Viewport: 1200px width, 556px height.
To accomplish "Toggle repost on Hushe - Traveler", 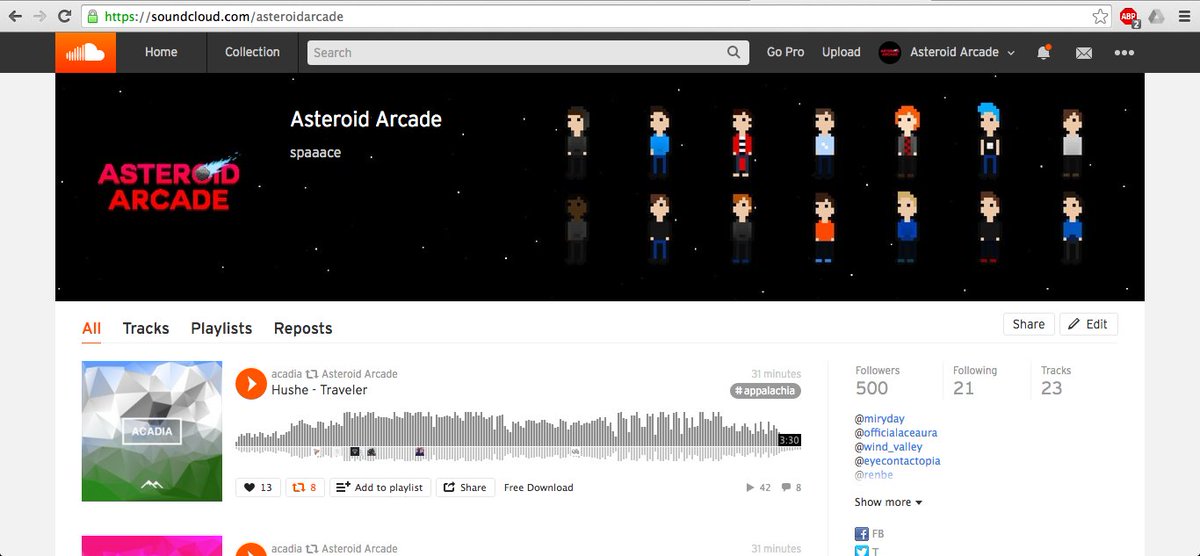I will 305,487.
